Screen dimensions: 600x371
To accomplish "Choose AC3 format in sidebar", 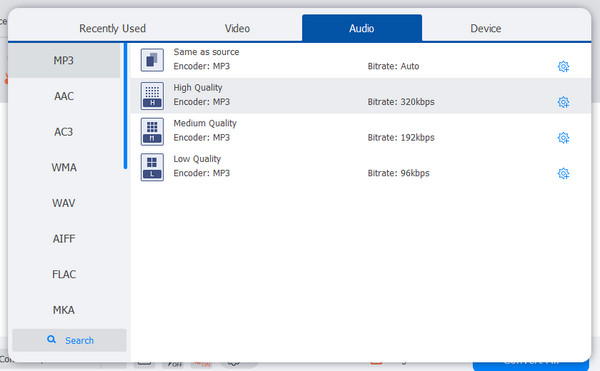I will [x=64, y=132].
